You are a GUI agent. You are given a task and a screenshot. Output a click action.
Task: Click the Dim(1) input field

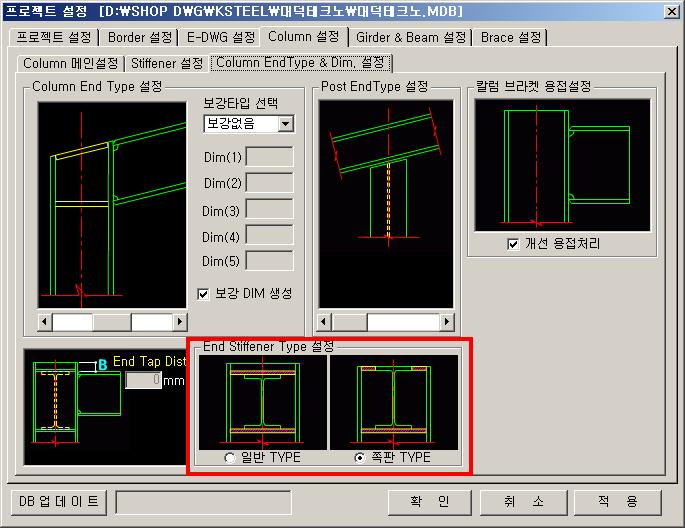point(269,156)
